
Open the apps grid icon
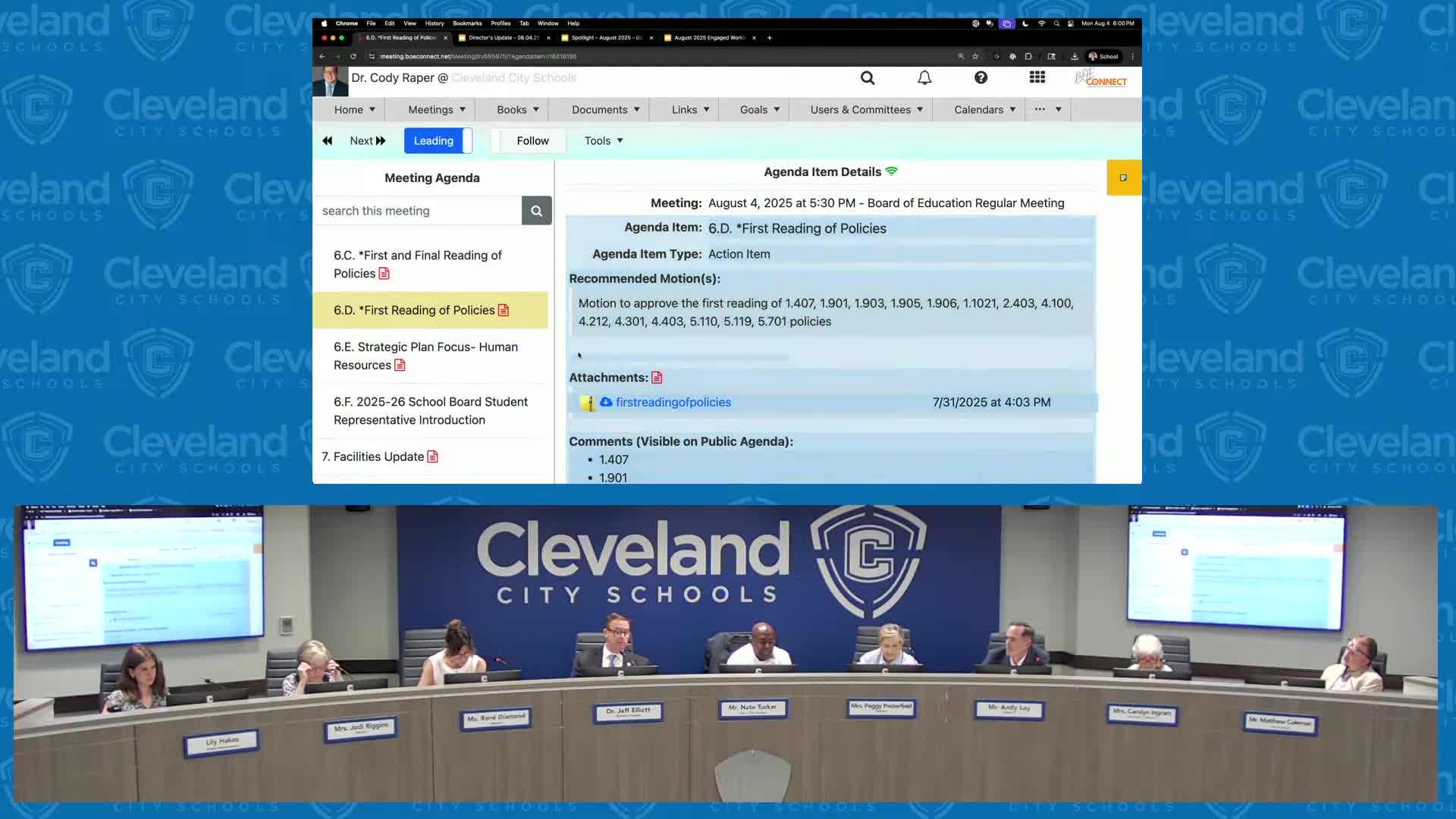click(x=1037, y=78)
